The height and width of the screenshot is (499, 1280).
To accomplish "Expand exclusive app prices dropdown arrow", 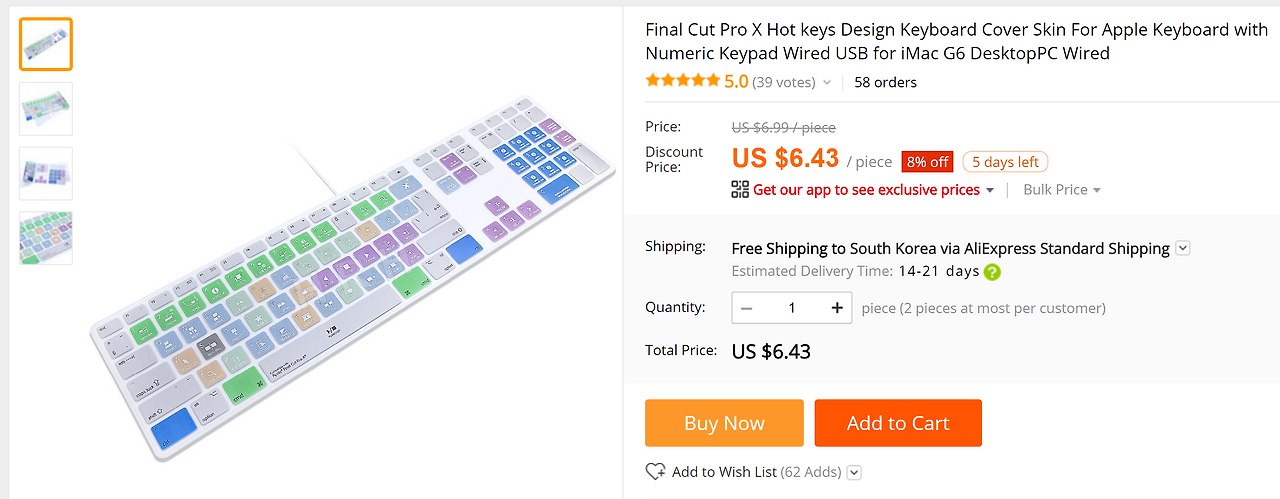I will coord(990,190).
